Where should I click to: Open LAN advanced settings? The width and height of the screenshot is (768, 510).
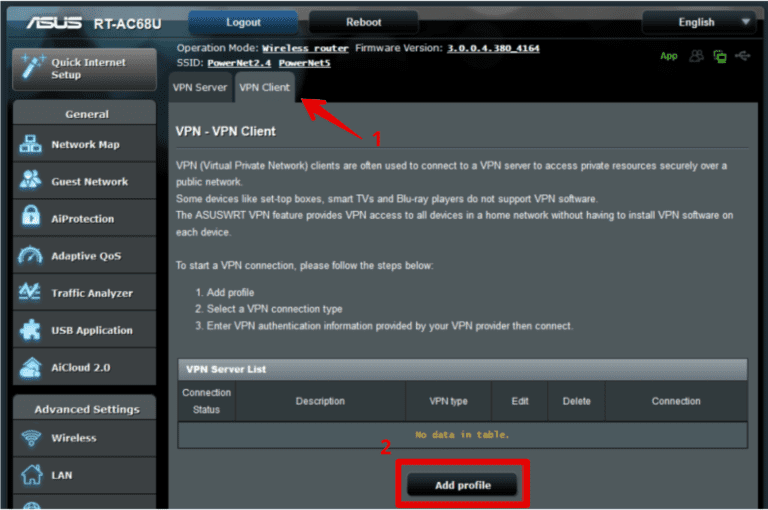85,475
